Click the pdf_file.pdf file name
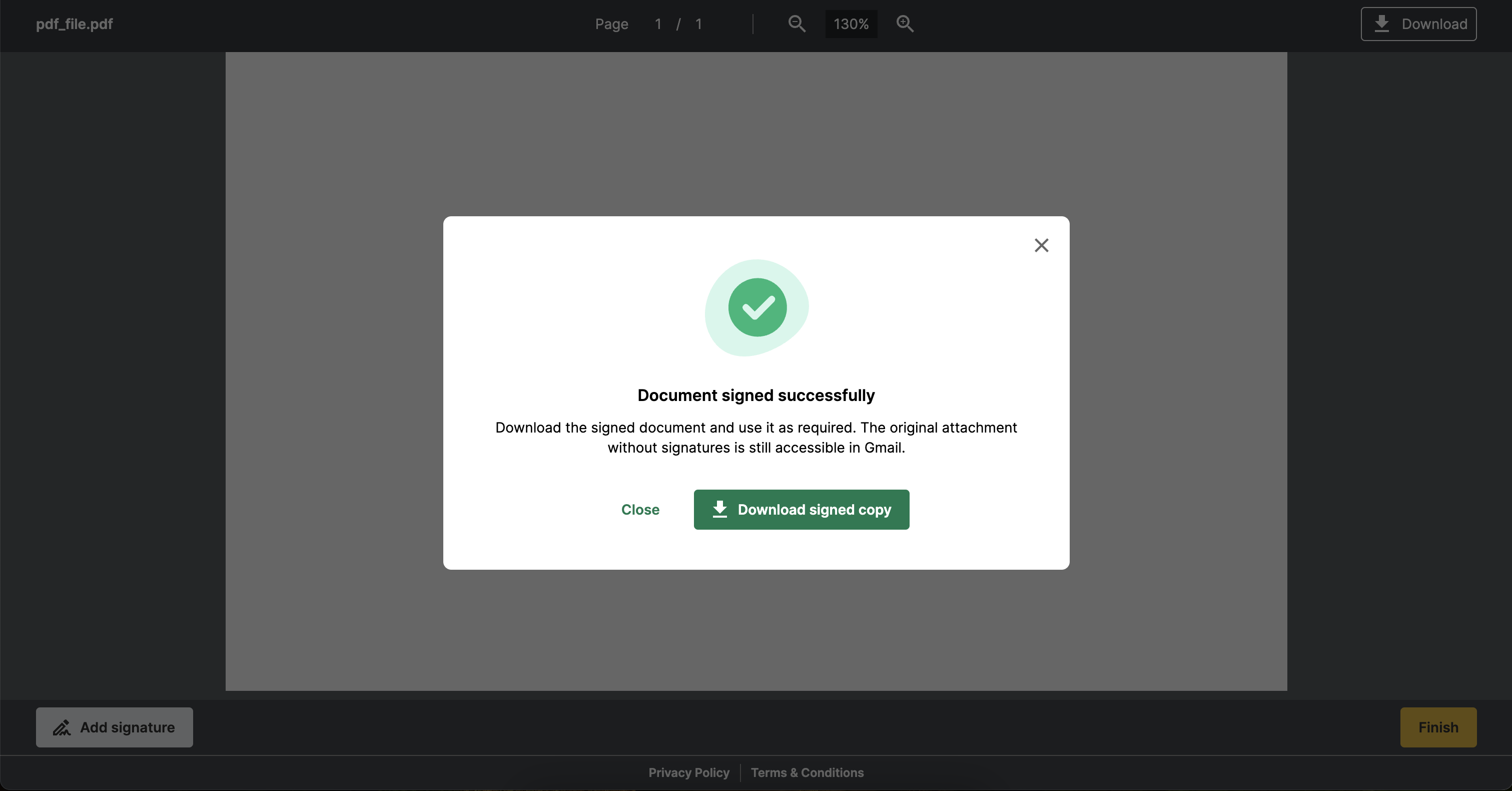This screenshot has width=1512, height=791. point(74,24)
